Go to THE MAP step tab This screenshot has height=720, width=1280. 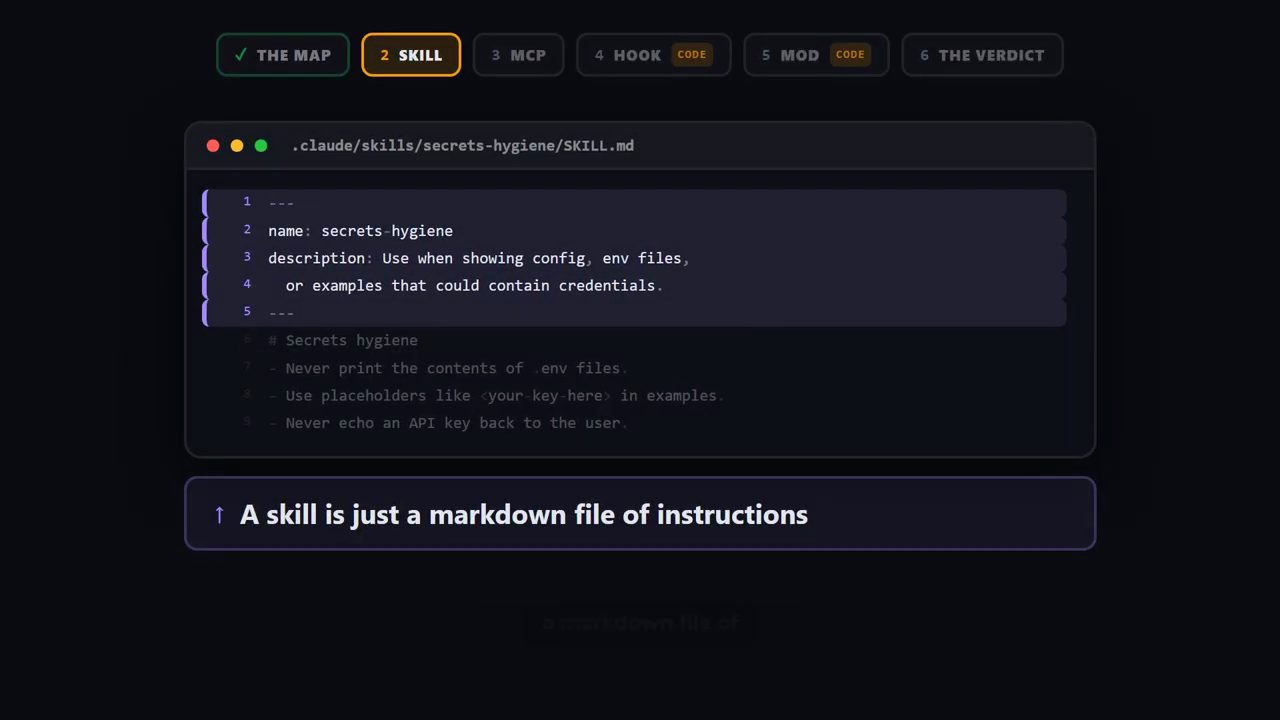click(x=283, y=55)
